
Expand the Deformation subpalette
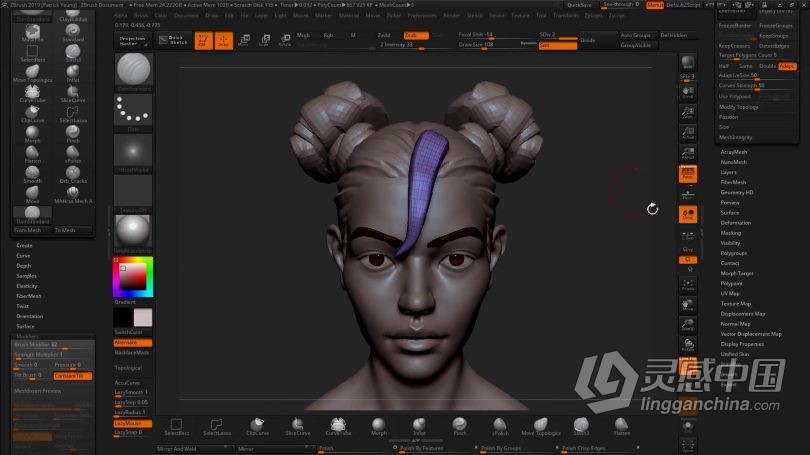click(x=736, y=223)
